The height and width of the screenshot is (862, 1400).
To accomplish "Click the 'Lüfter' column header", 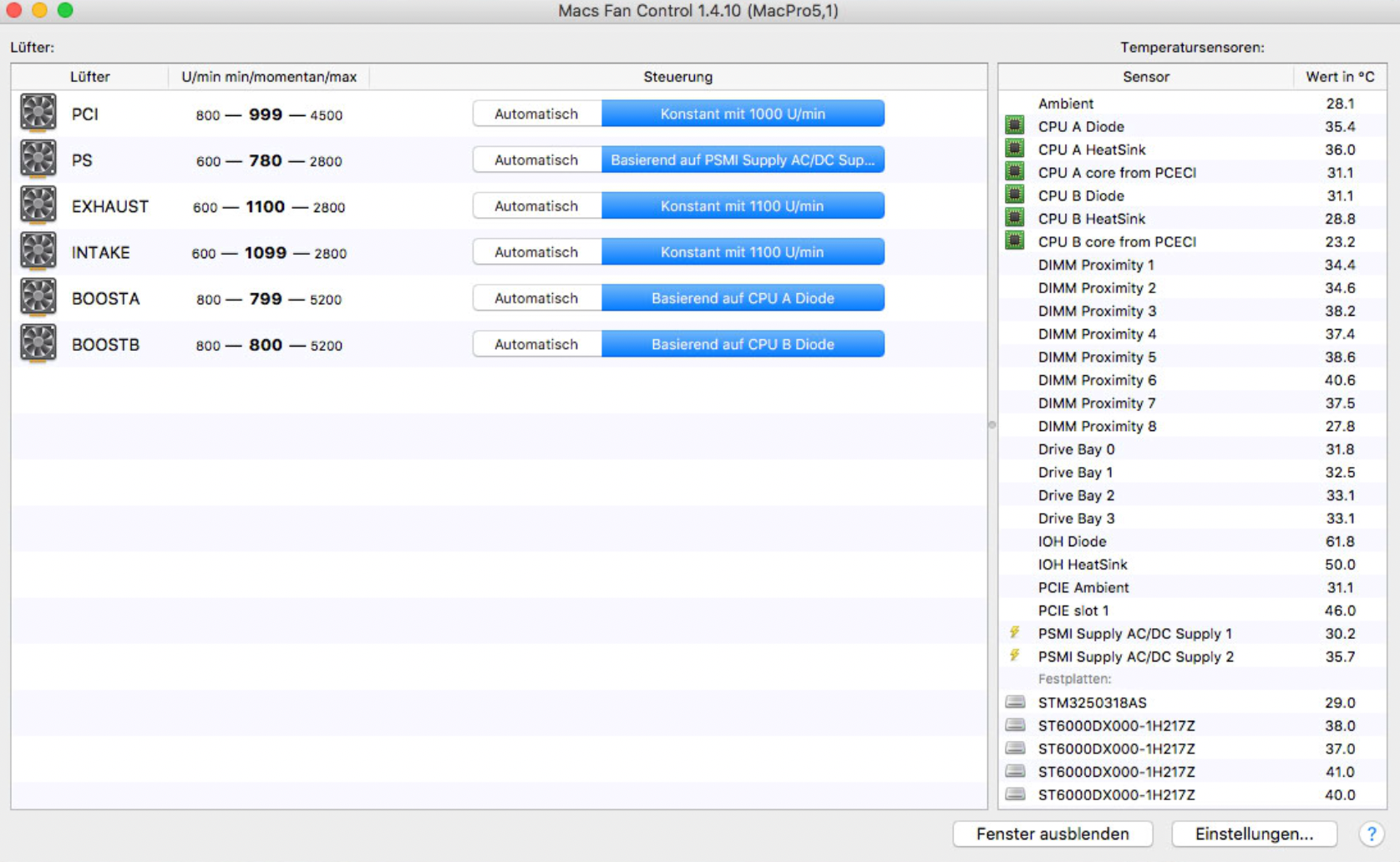I will 90,77.
